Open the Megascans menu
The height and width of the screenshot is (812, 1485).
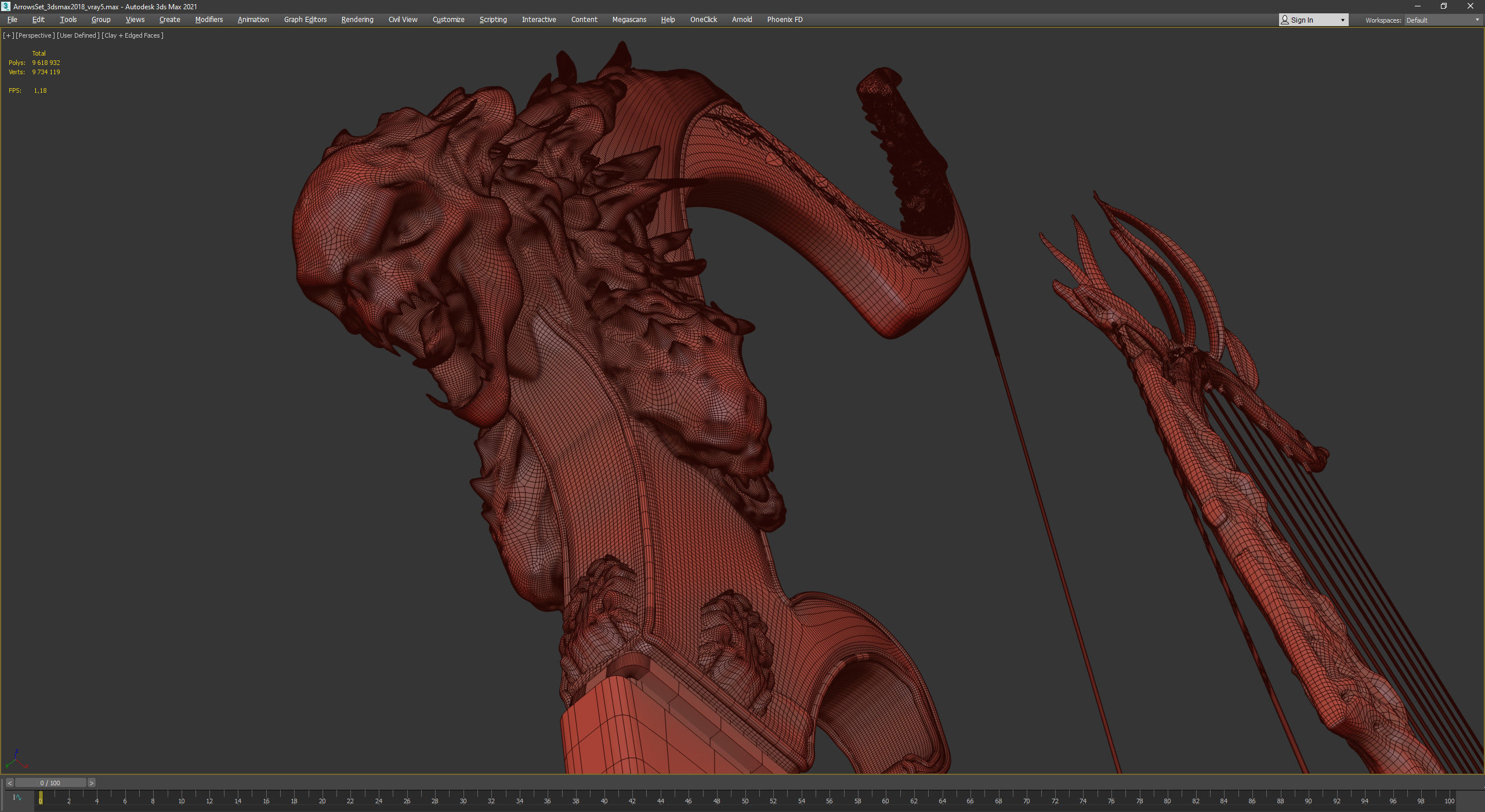pos(629,20)
